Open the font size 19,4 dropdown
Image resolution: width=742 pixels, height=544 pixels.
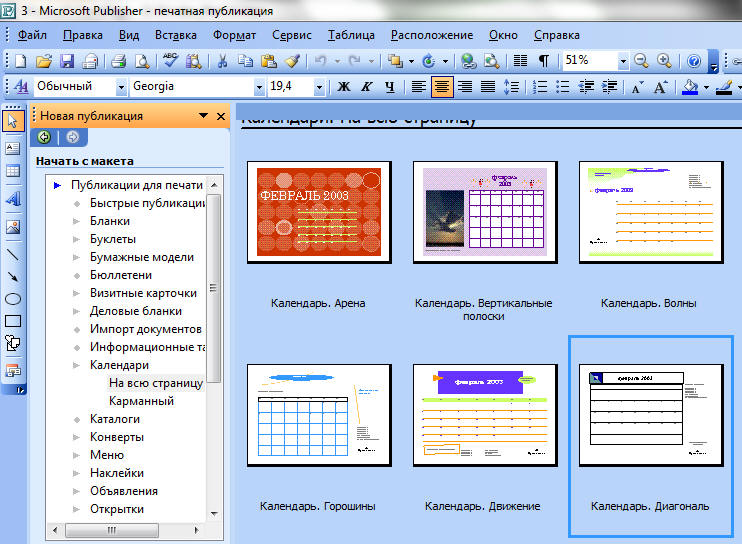(x=319, y=87)
